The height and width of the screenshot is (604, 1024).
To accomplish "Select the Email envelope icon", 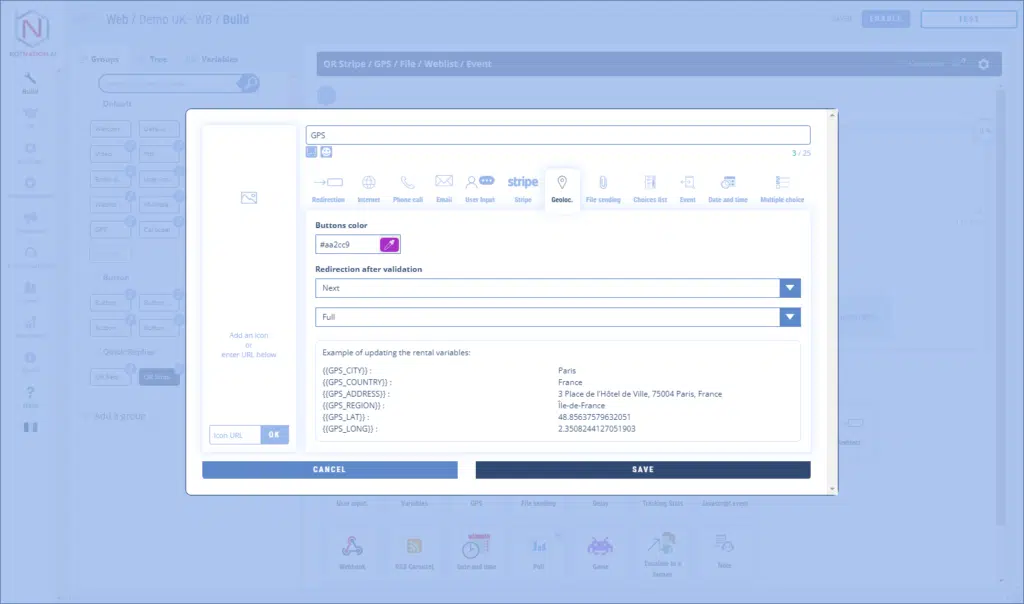I will 444,187.
